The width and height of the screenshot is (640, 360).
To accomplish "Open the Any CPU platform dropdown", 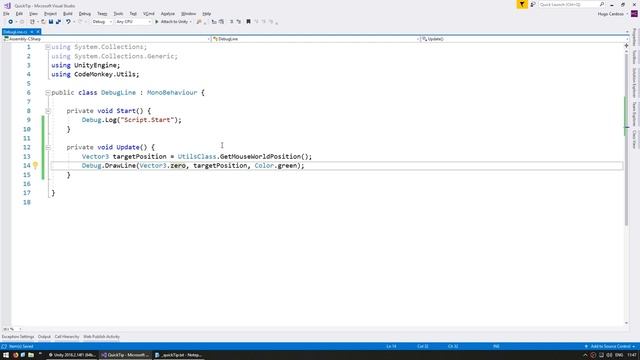I will (x=133, y=22).
